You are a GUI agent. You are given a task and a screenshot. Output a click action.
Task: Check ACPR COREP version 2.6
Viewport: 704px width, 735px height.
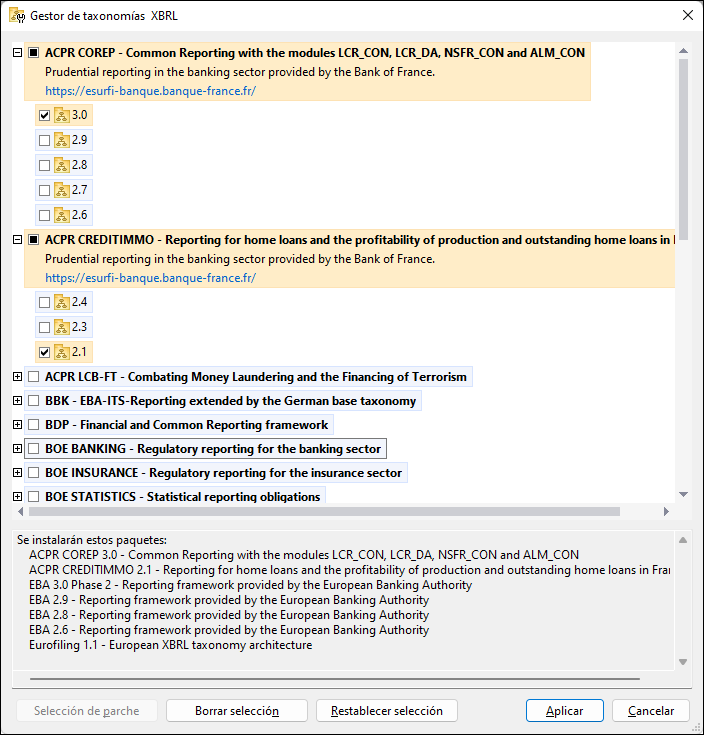pyautogui.click(x=45, y=215)
